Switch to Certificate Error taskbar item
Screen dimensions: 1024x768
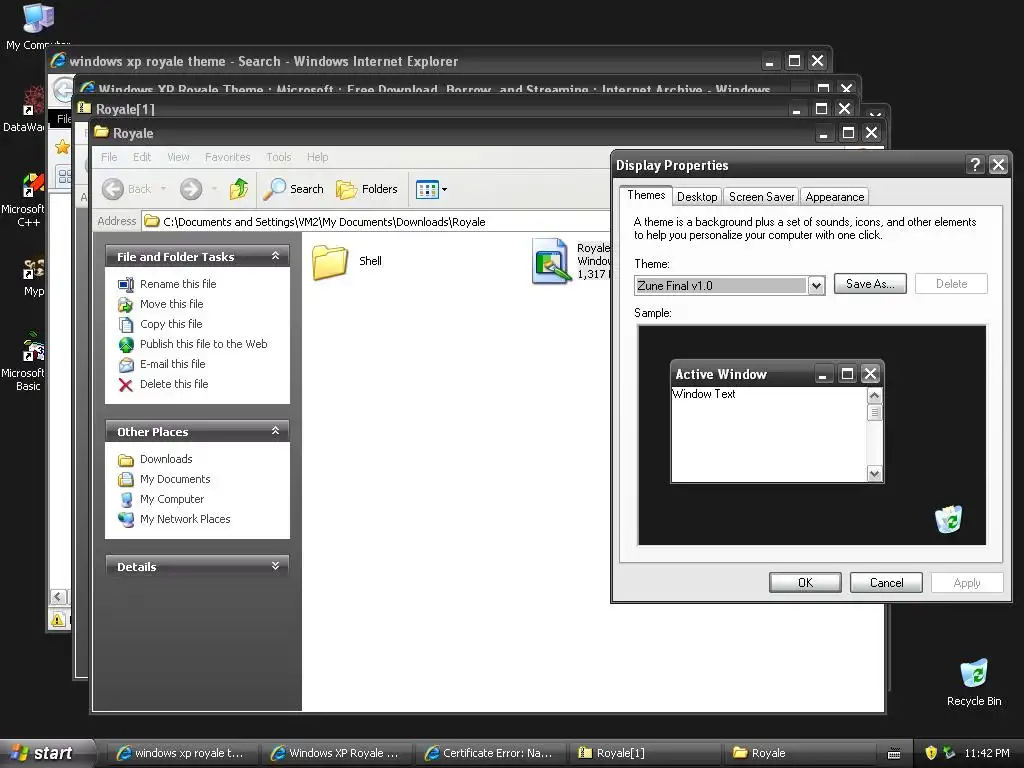point(490,753)
